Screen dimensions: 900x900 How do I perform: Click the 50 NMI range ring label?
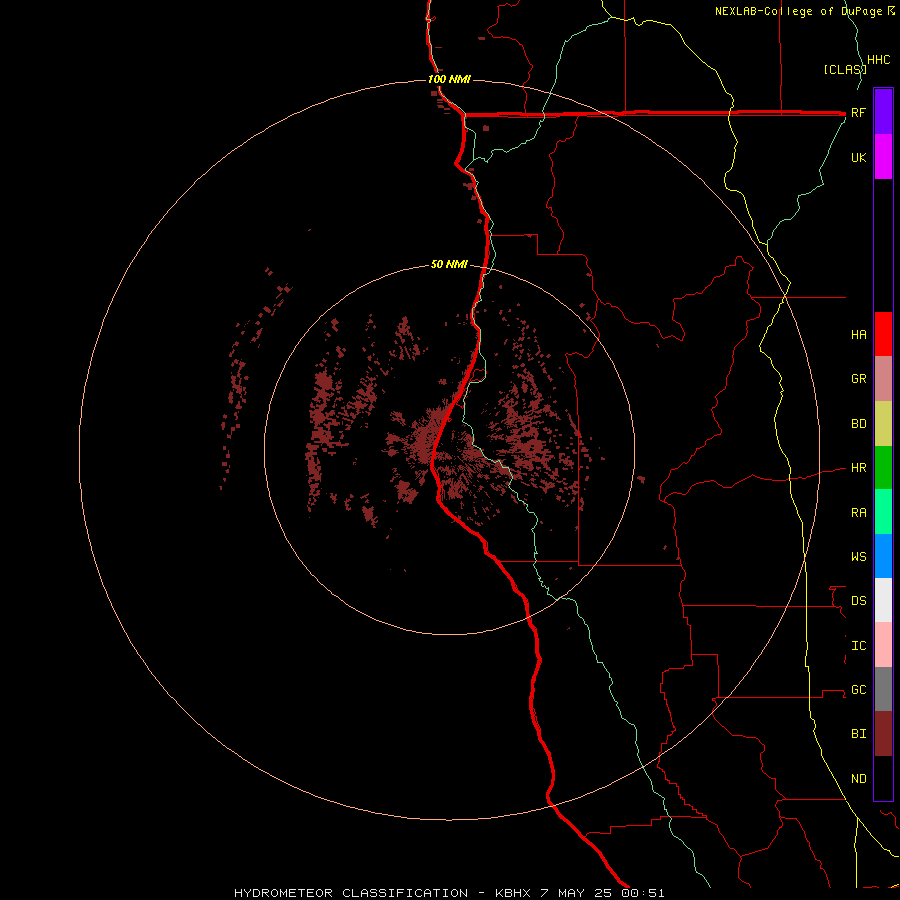[449, 264]
